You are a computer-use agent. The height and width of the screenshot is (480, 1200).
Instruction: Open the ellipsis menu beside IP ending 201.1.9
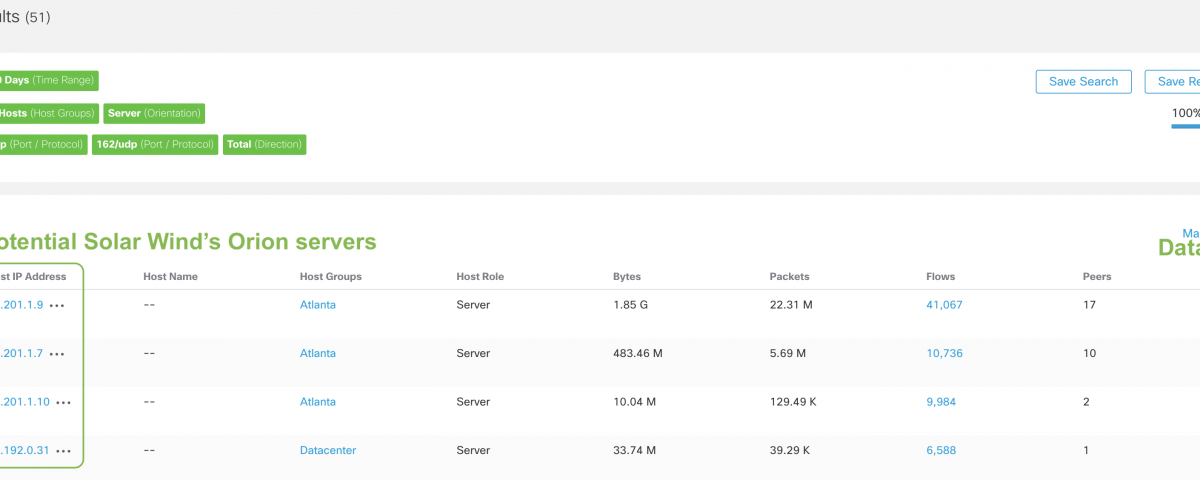tap(58, 305)
